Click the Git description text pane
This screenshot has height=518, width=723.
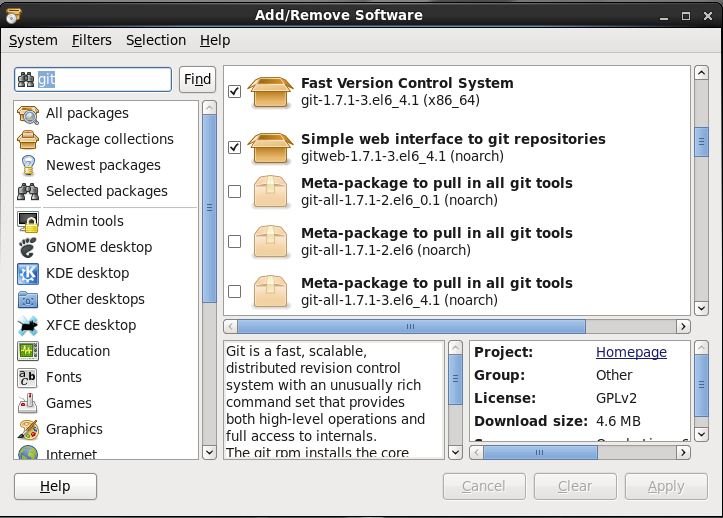(x=334, y=400)
